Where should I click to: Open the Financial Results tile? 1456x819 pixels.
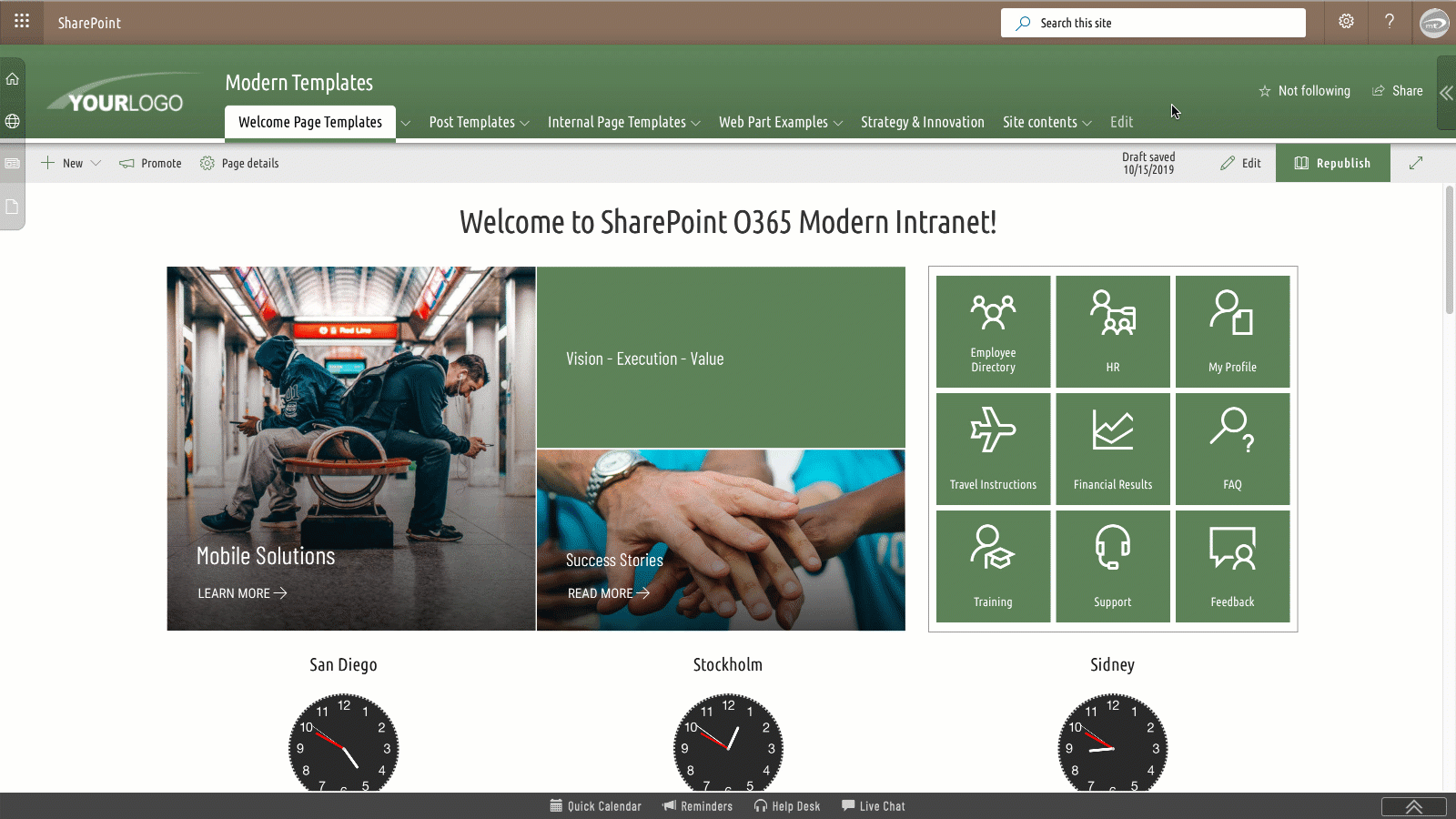pos(1112,448)
